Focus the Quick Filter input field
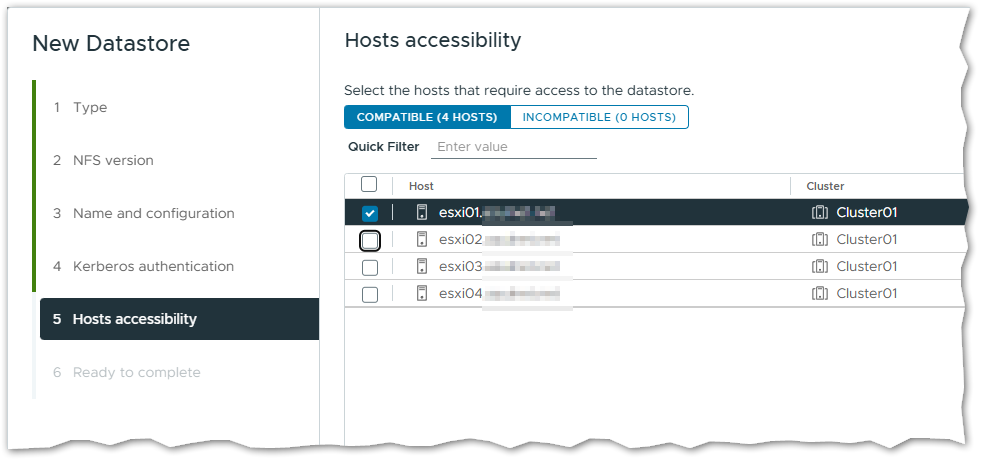The image size is (981, 460). coord(513,147)
